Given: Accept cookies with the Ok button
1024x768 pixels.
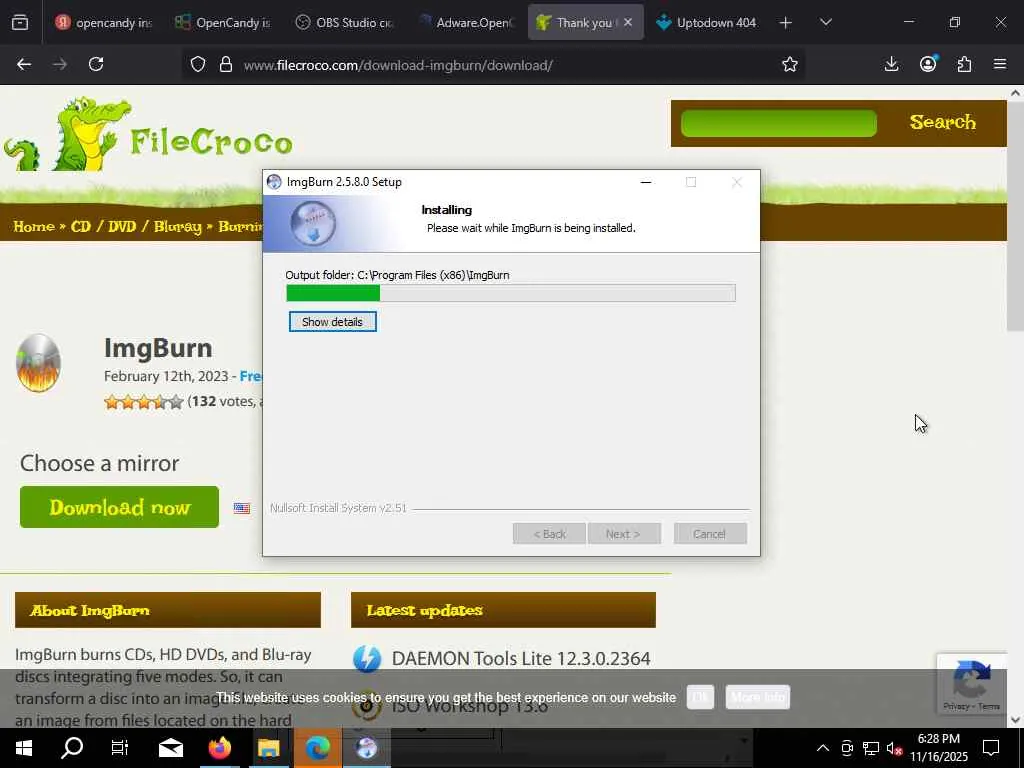Looking at the screenshot, I should coord(700,697).
